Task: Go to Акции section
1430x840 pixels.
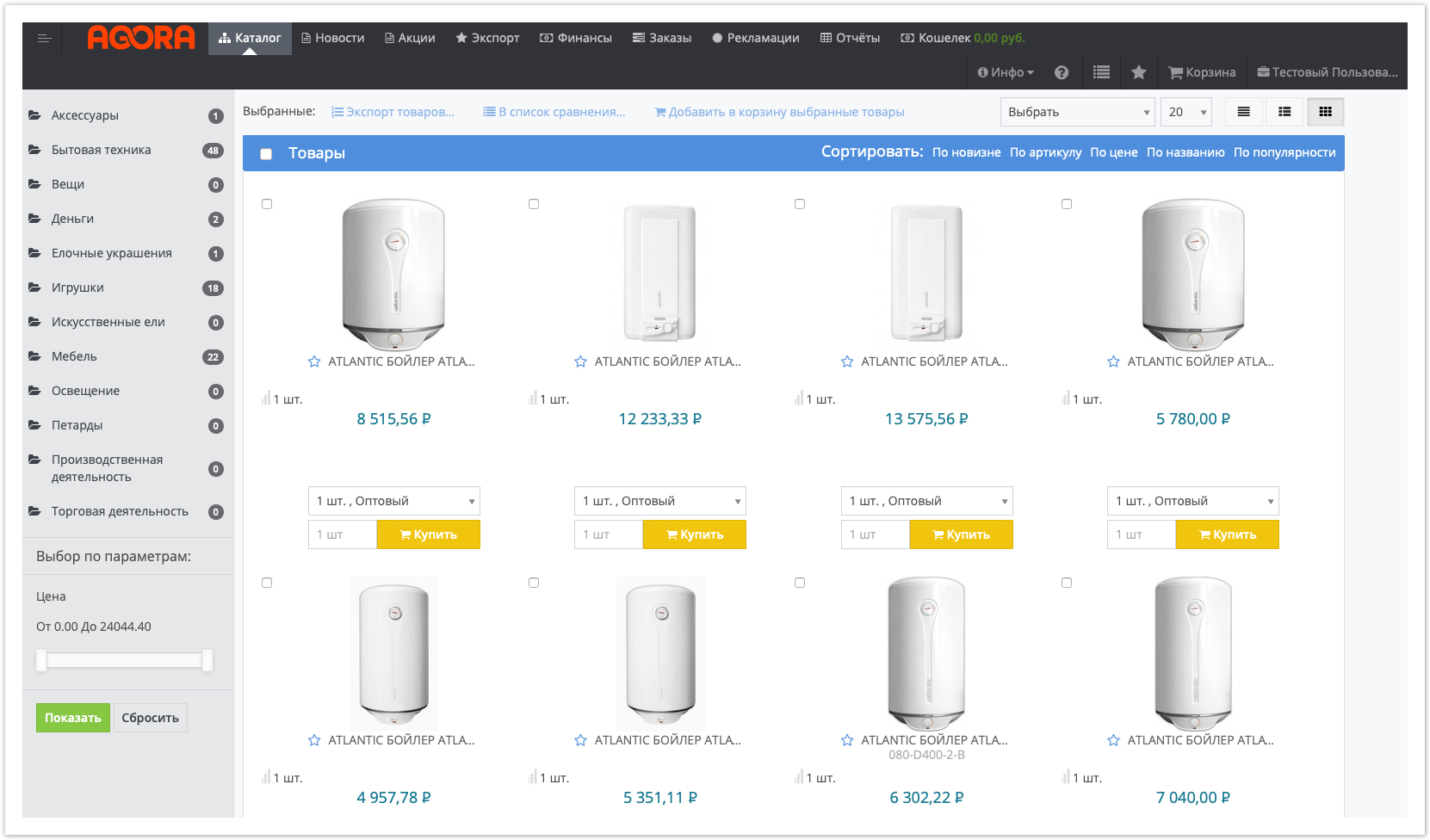Action: [x=410, y=38]
